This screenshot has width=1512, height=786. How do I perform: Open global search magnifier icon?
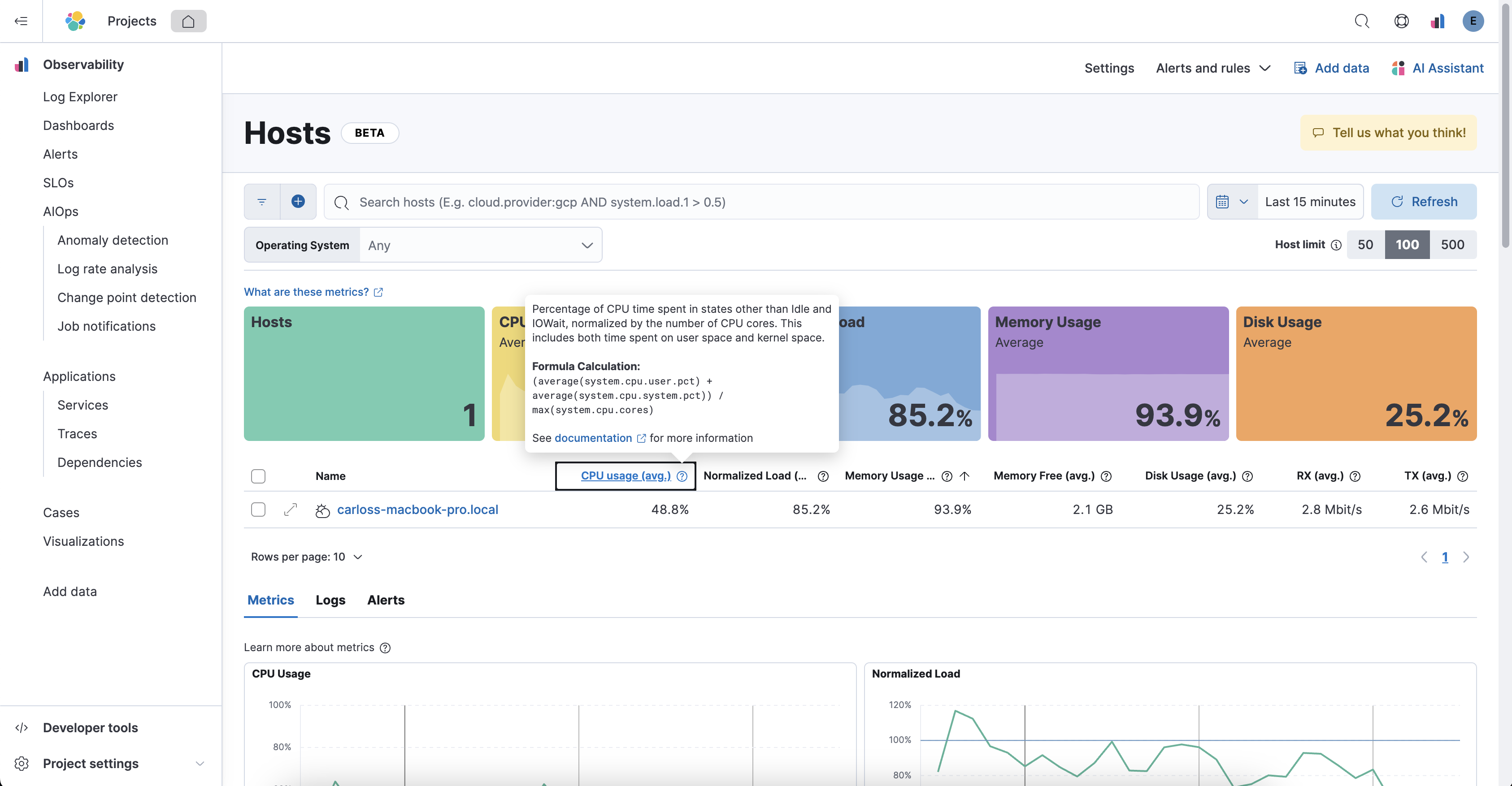point(1362,21)
